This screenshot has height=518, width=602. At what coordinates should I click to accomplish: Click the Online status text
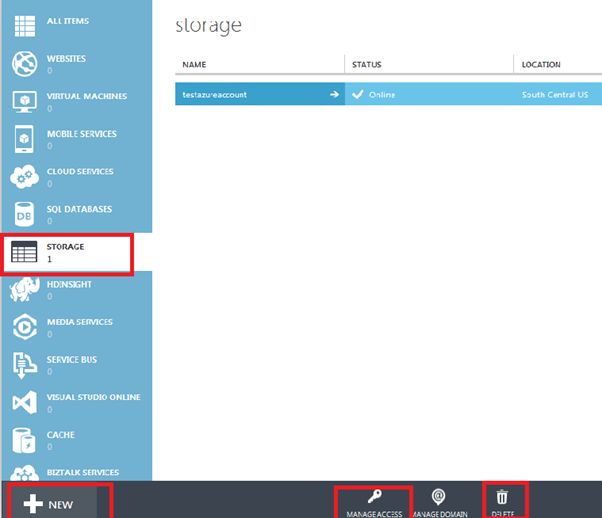(382, 95)
